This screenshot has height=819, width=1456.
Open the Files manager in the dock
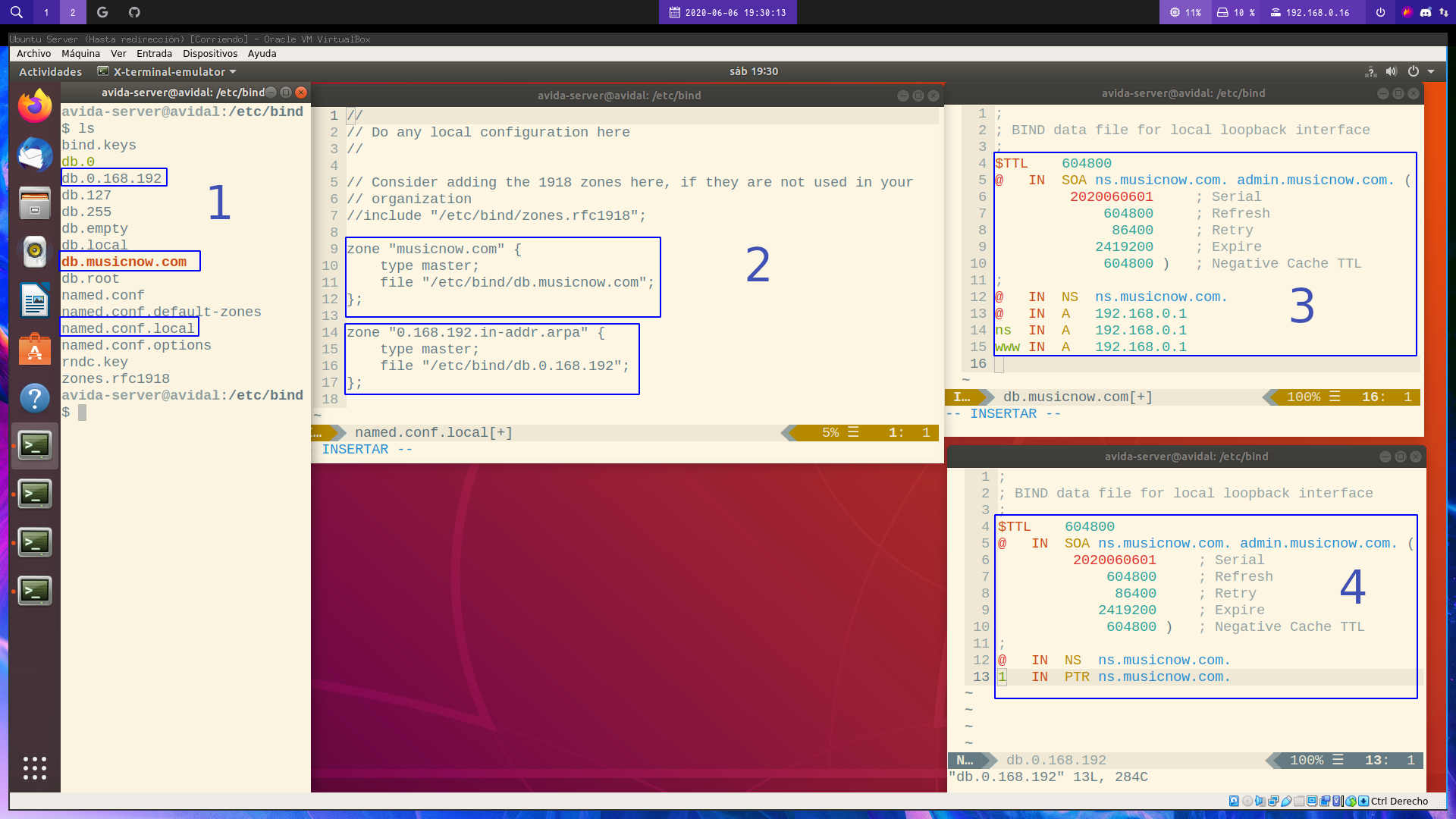point(35,203)
